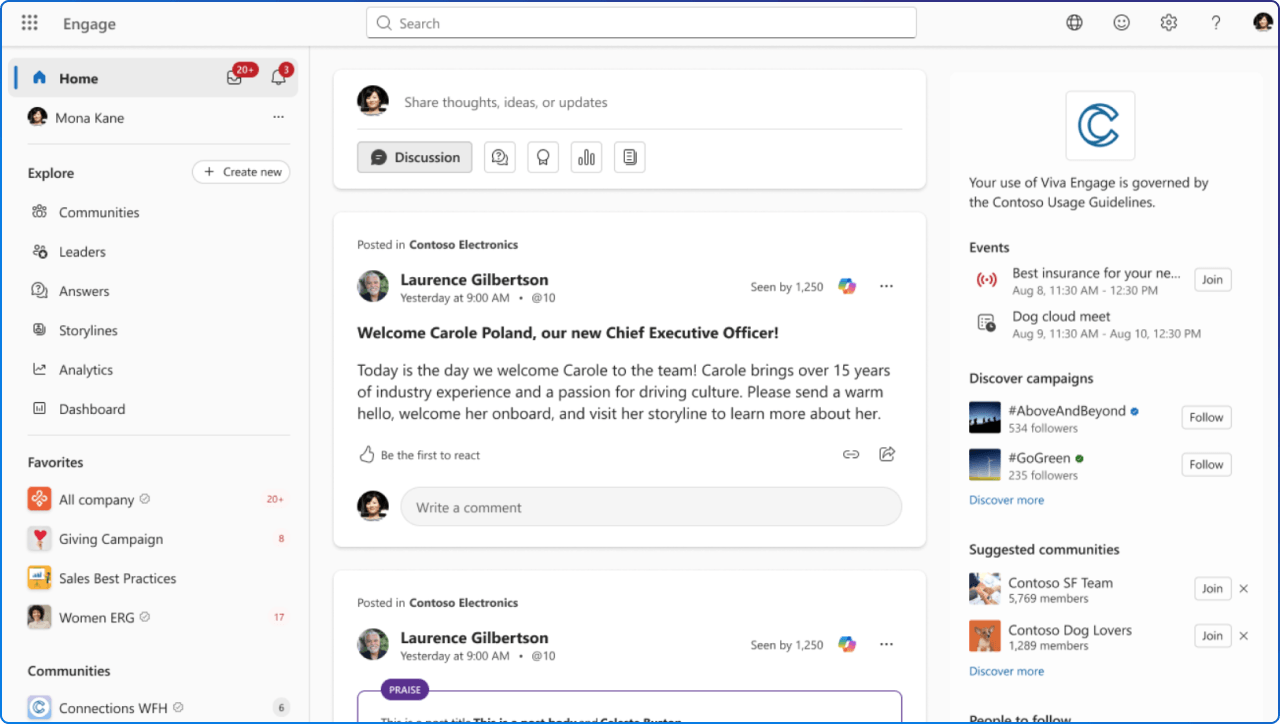The image size is (1280, 724).
Task: Open the #GoGreen campaign thumbnail
Action: click(985, 465)
